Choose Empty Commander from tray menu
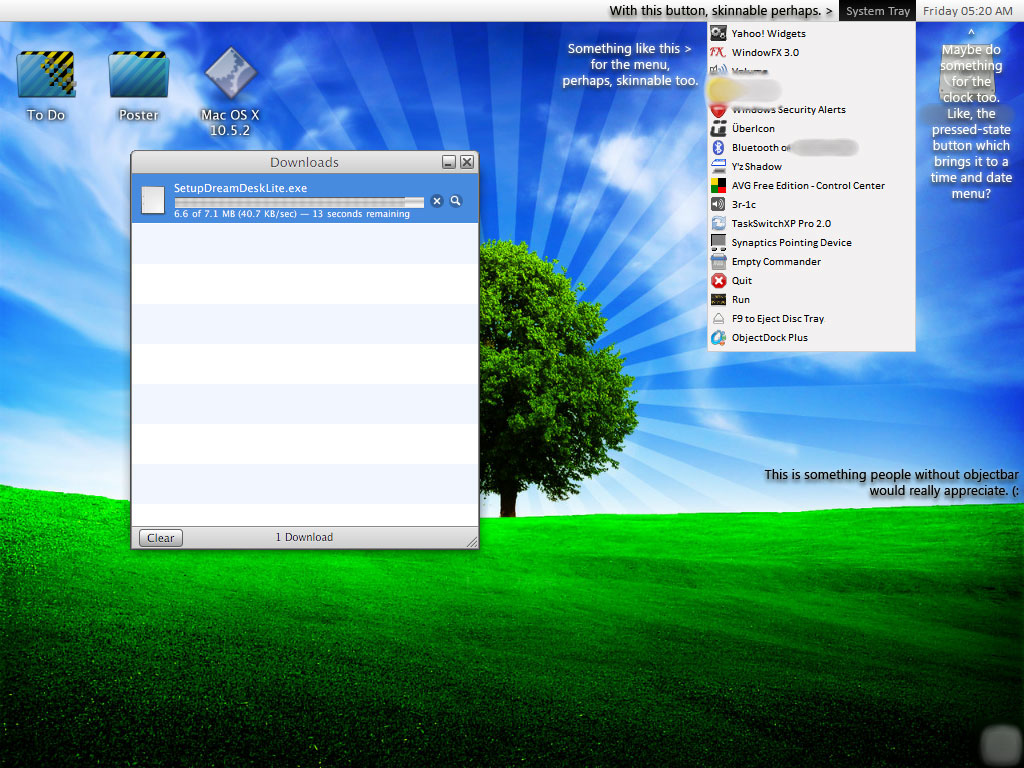Image resolution: width=1024 pixels, height=768 pixels. click(811, 261)
